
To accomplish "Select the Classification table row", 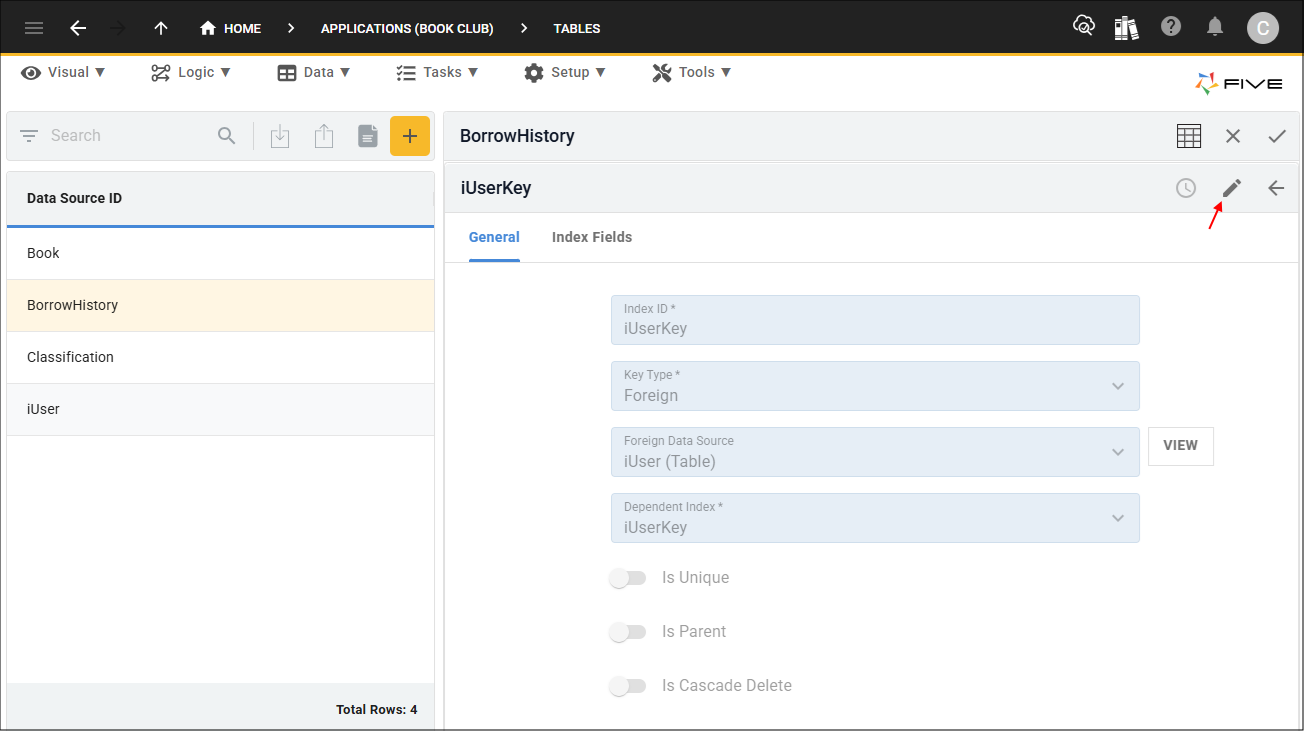I will point(220,357).
